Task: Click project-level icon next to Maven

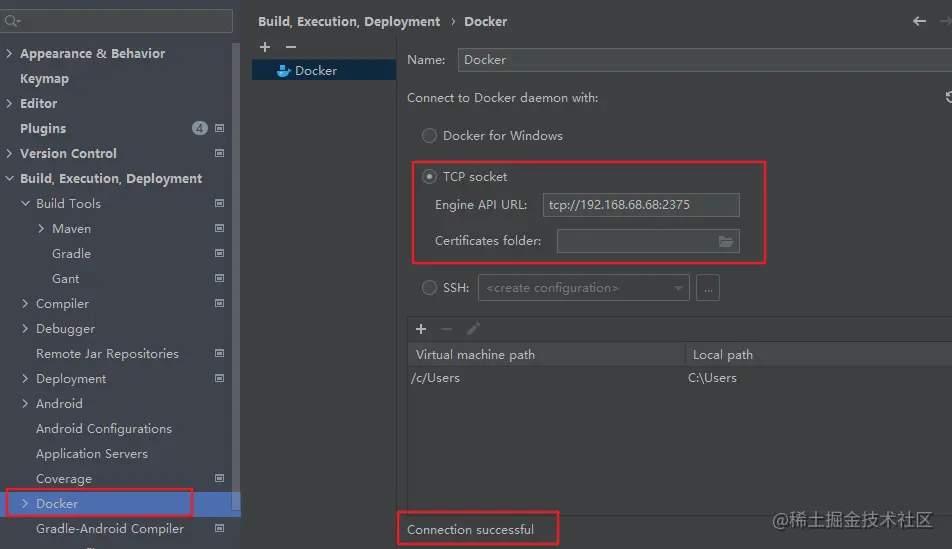Action: (220, 228)
